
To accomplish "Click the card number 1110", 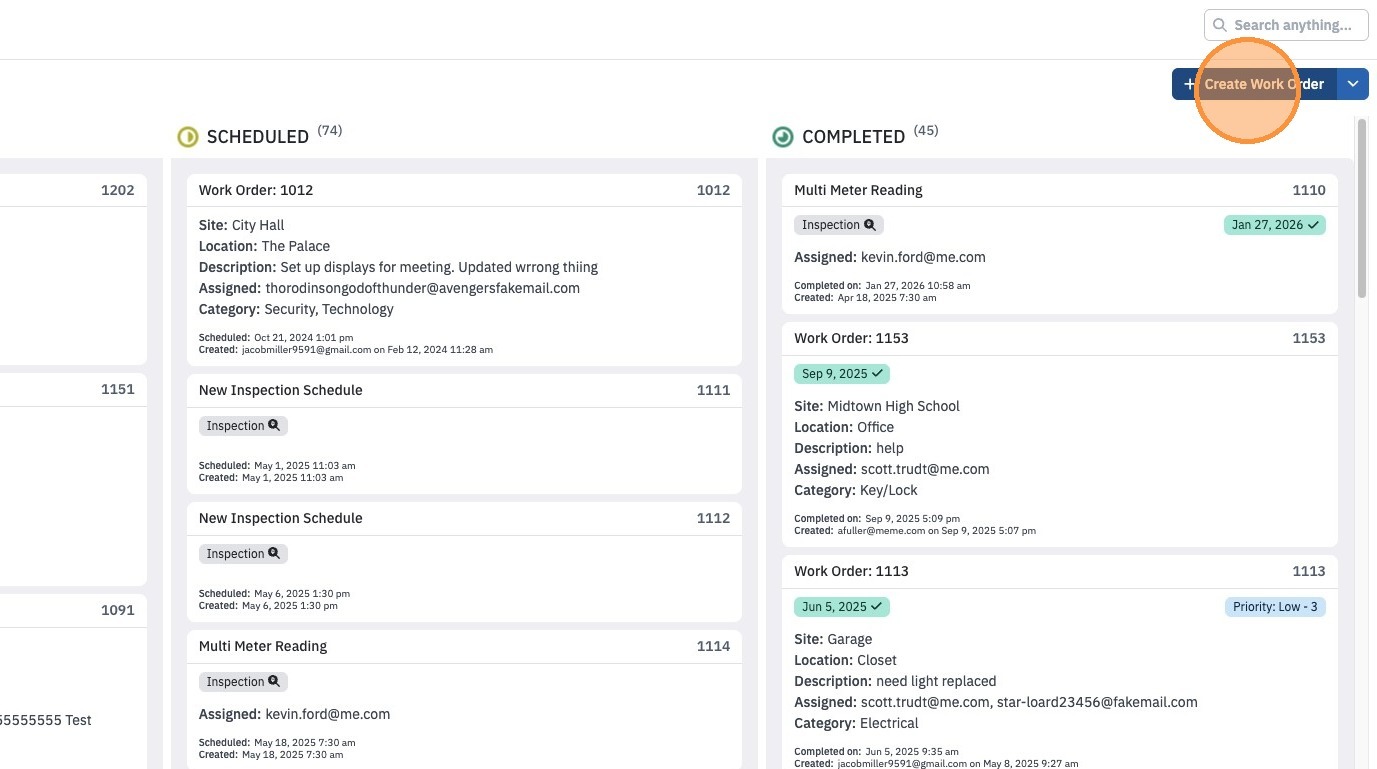I will pos(1309,190).
